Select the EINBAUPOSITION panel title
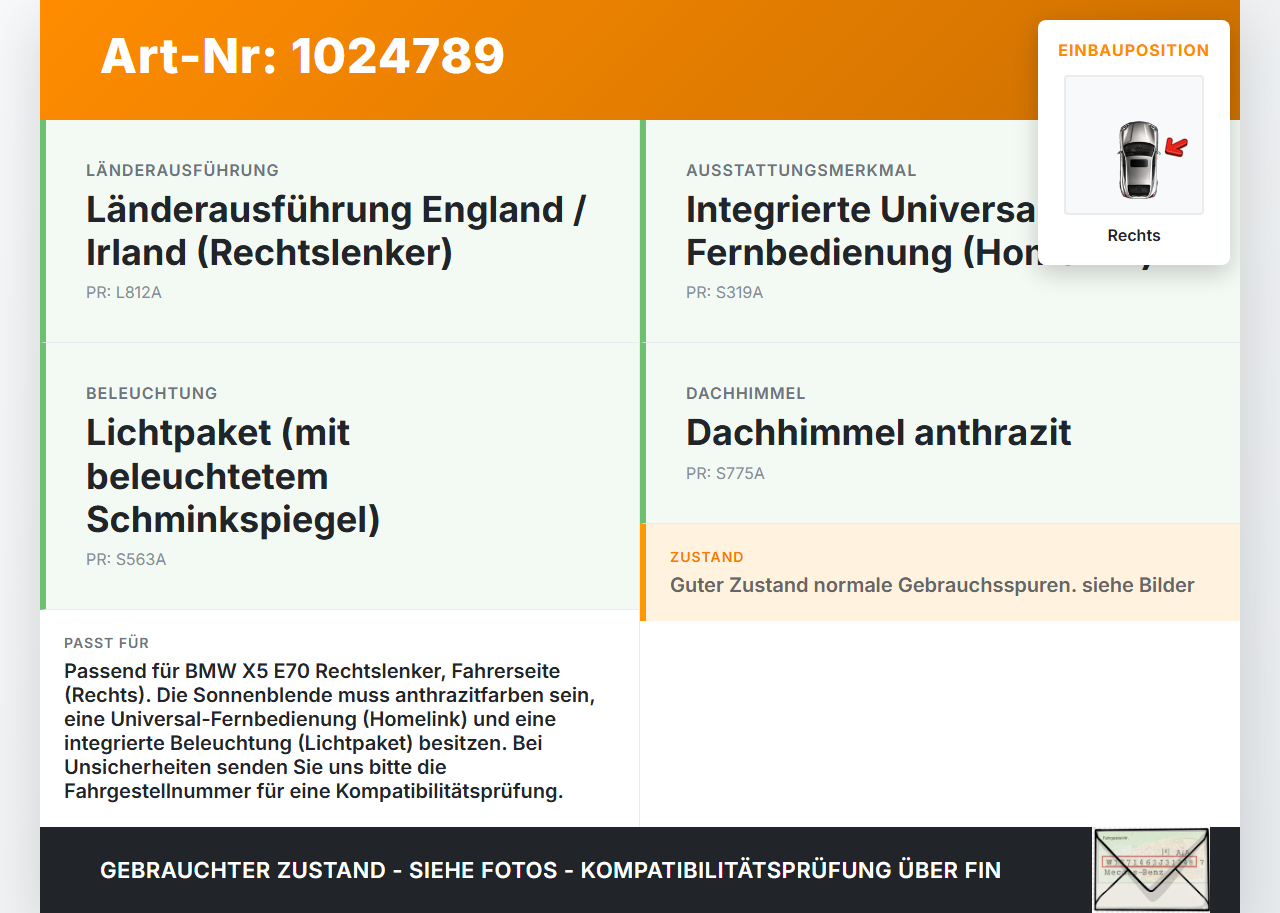Screen dimensions: 1280x913 click(x=1134, y=50)
